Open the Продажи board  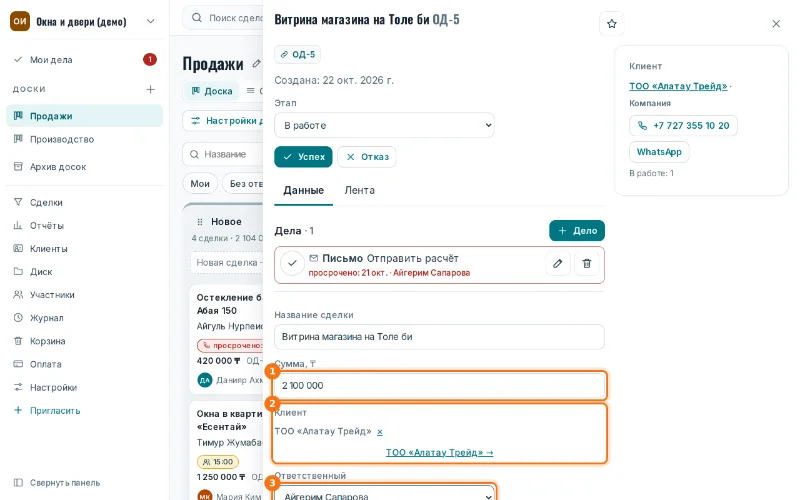[x=84, y=116]
